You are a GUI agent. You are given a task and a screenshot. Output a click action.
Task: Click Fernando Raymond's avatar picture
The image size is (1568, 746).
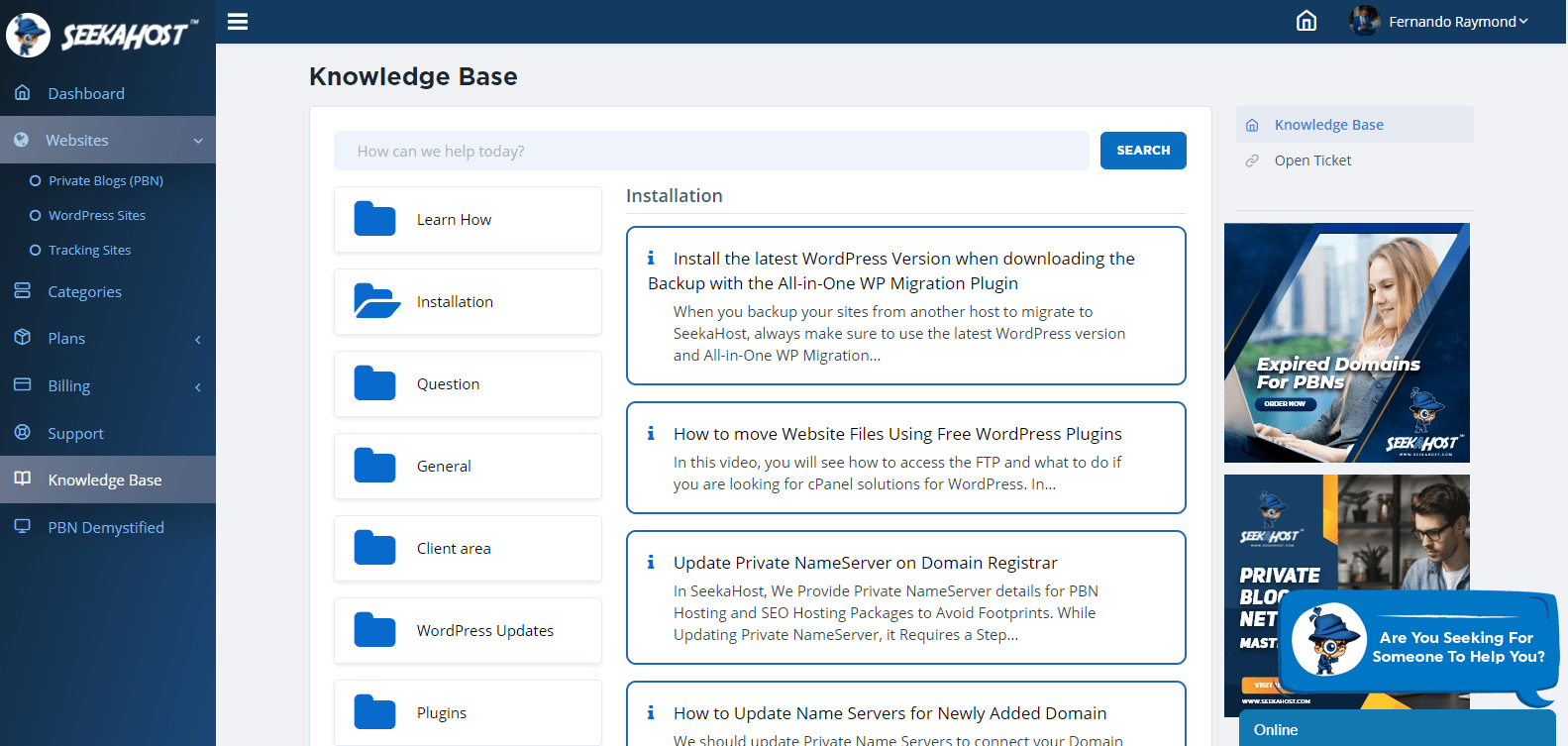click(1365, 21)
